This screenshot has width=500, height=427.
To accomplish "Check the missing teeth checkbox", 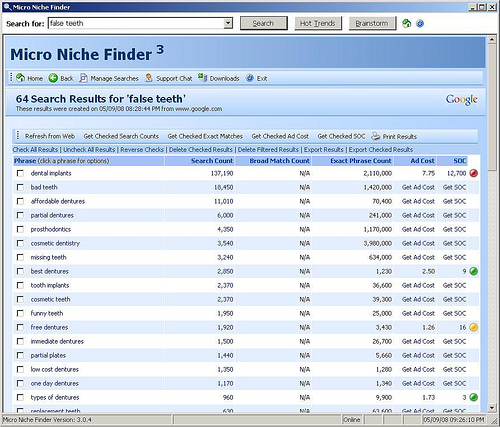I will (20, 257).
